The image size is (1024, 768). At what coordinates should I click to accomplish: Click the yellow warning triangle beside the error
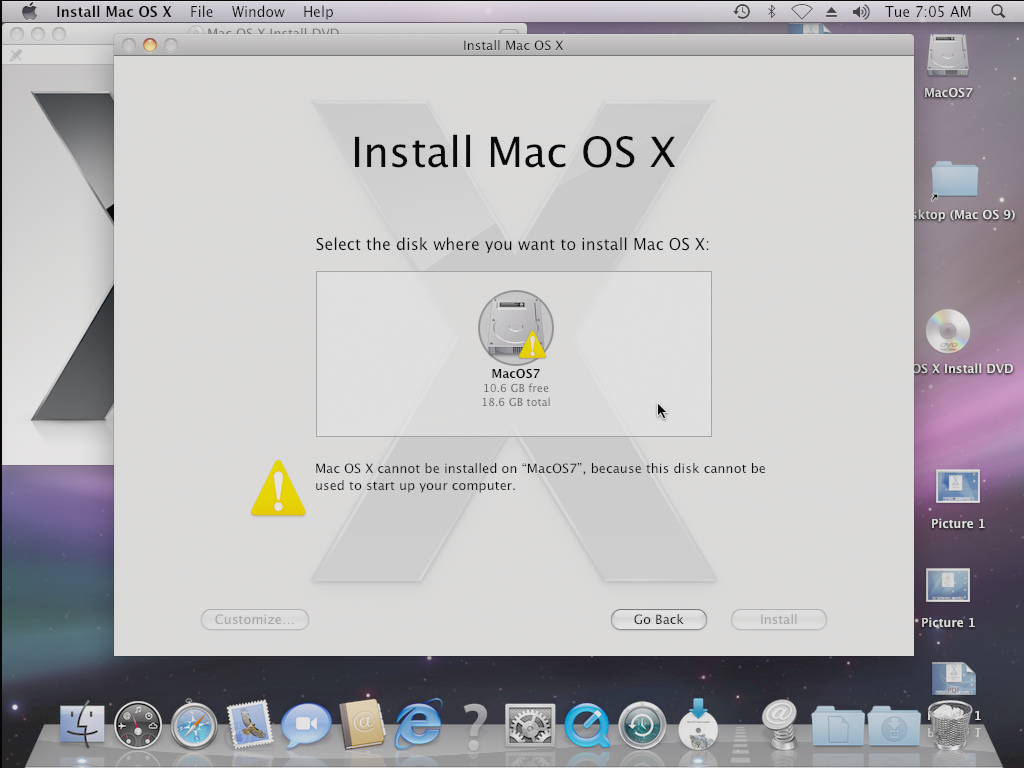tap(278, 488)
